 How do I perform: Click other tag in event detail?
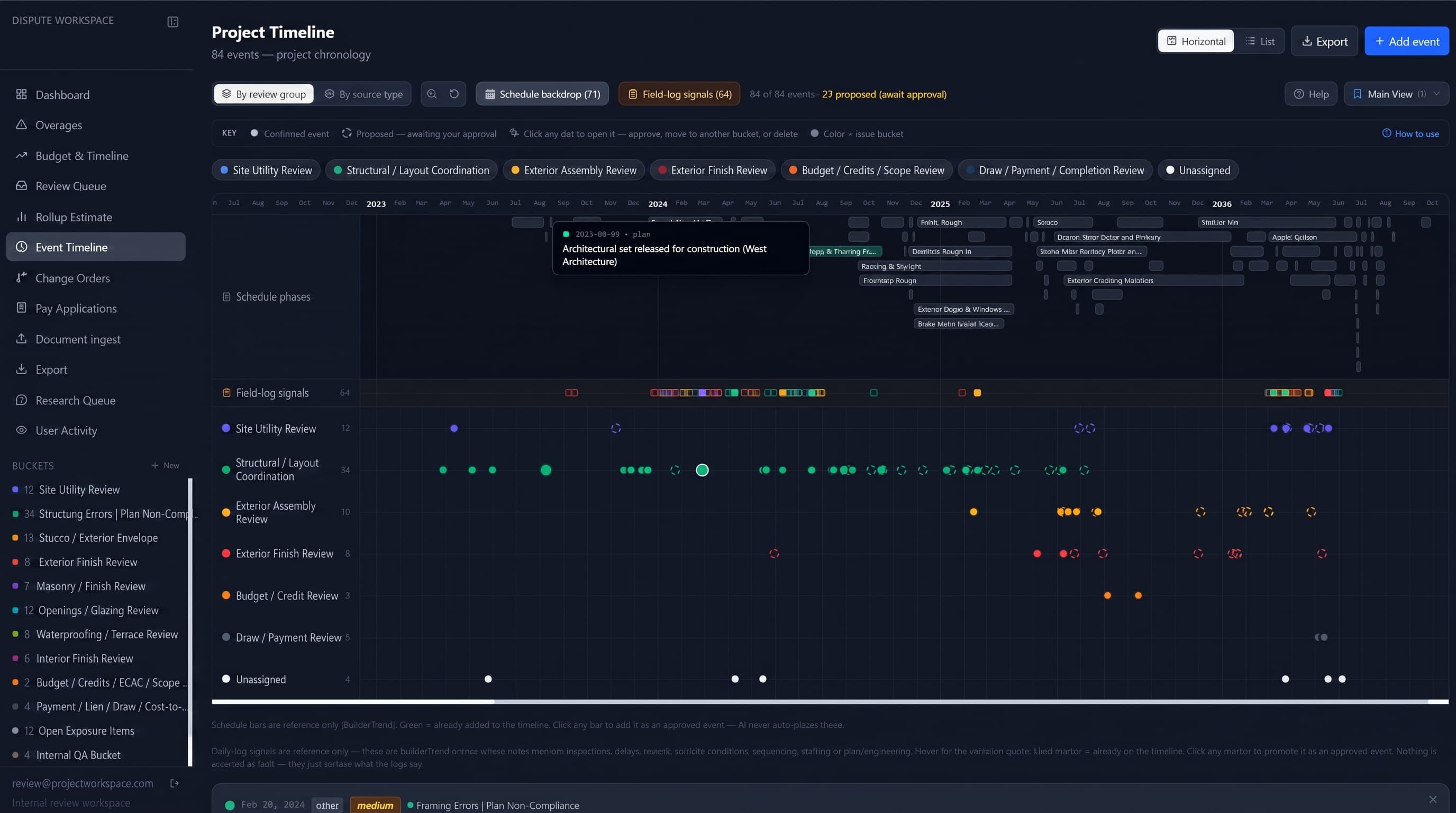pos(327,805)
